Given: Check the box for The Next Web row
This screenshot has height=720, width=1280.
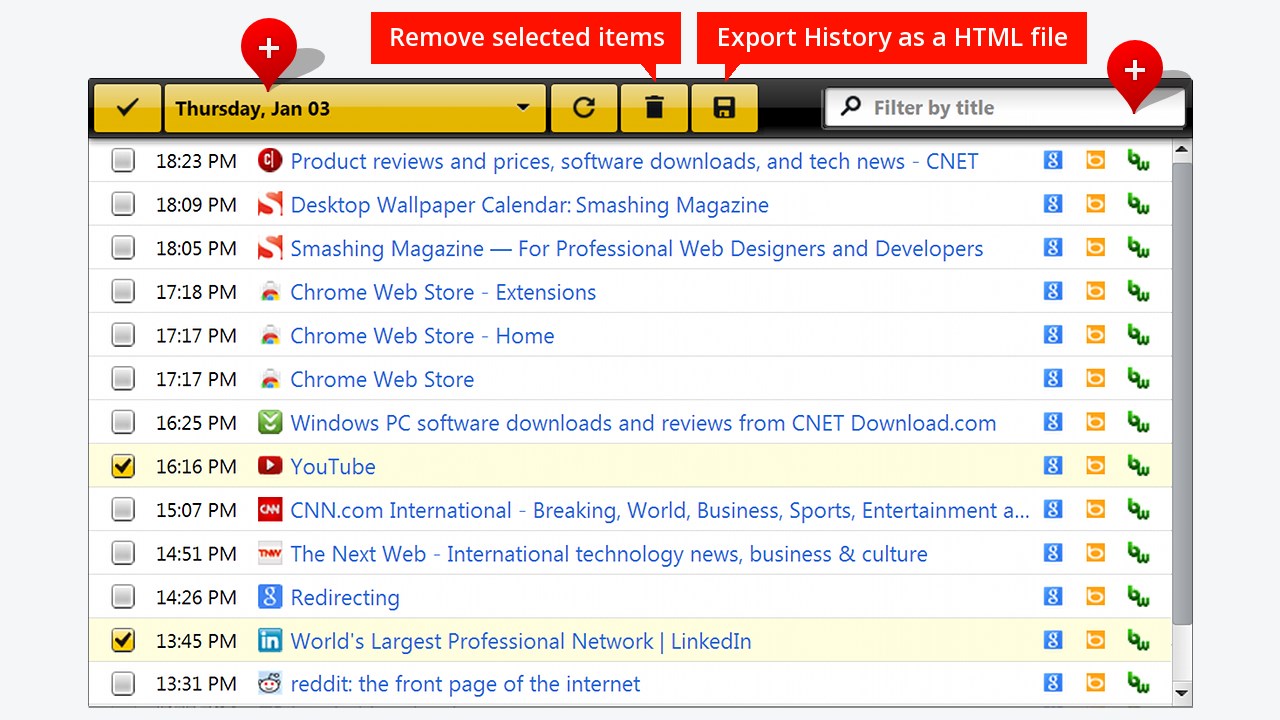Looking at the screenshot, I should 123,553.
